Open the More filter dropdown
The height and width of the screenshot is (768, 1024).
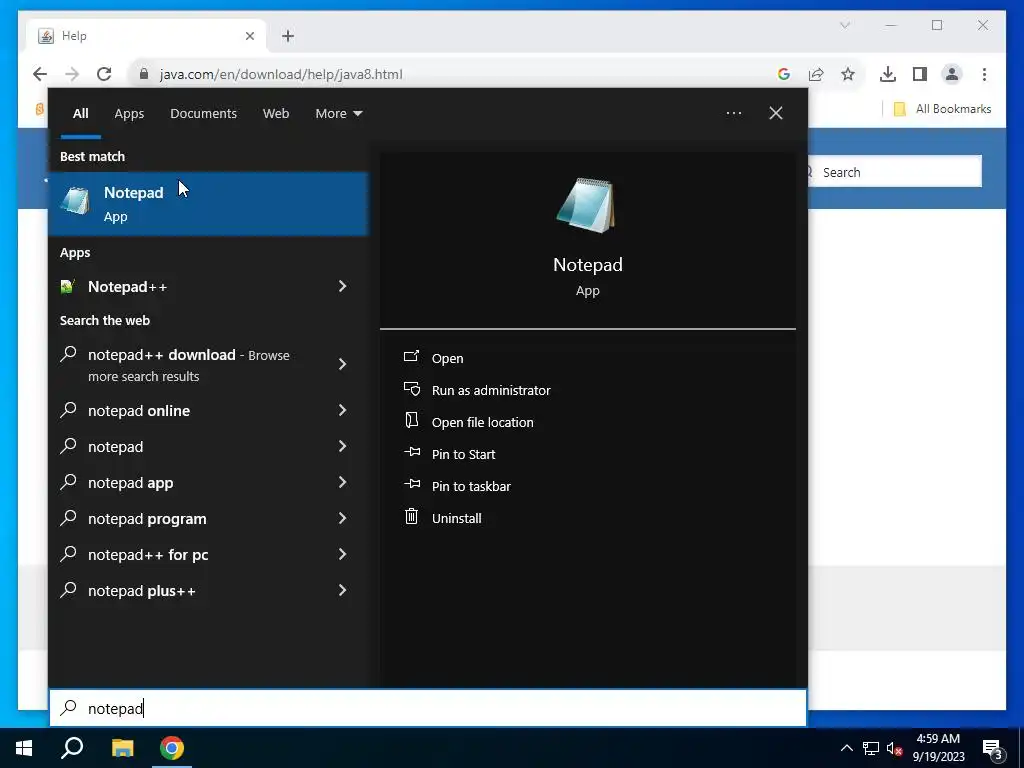click(338, 114)
